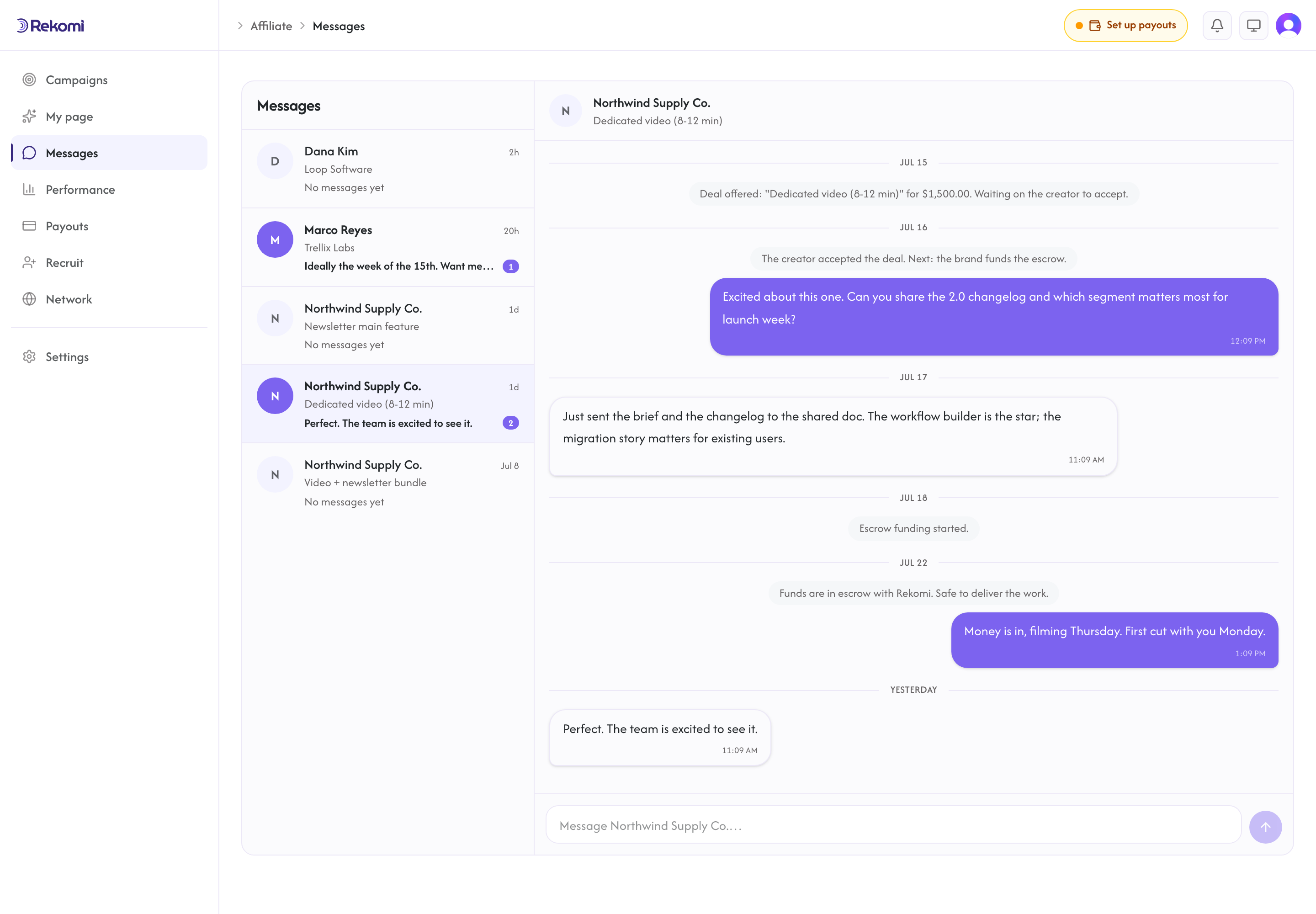The width and height of the screenshot is (1316, 914).
Task: Open Campaigns target icon in sidebar
Action: point(29,80)
